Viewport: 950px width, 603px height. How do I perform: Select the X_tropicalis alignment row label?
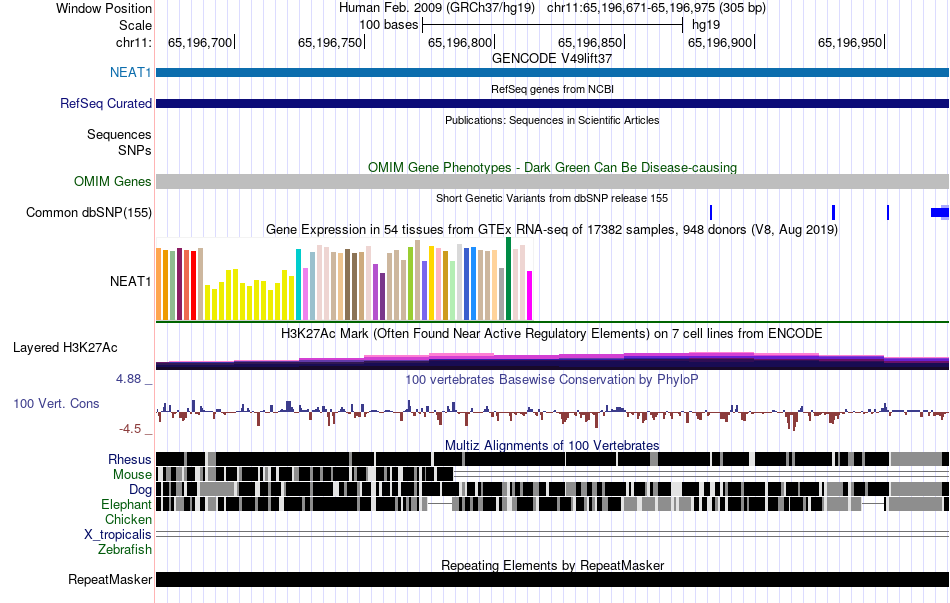[118, 535]
